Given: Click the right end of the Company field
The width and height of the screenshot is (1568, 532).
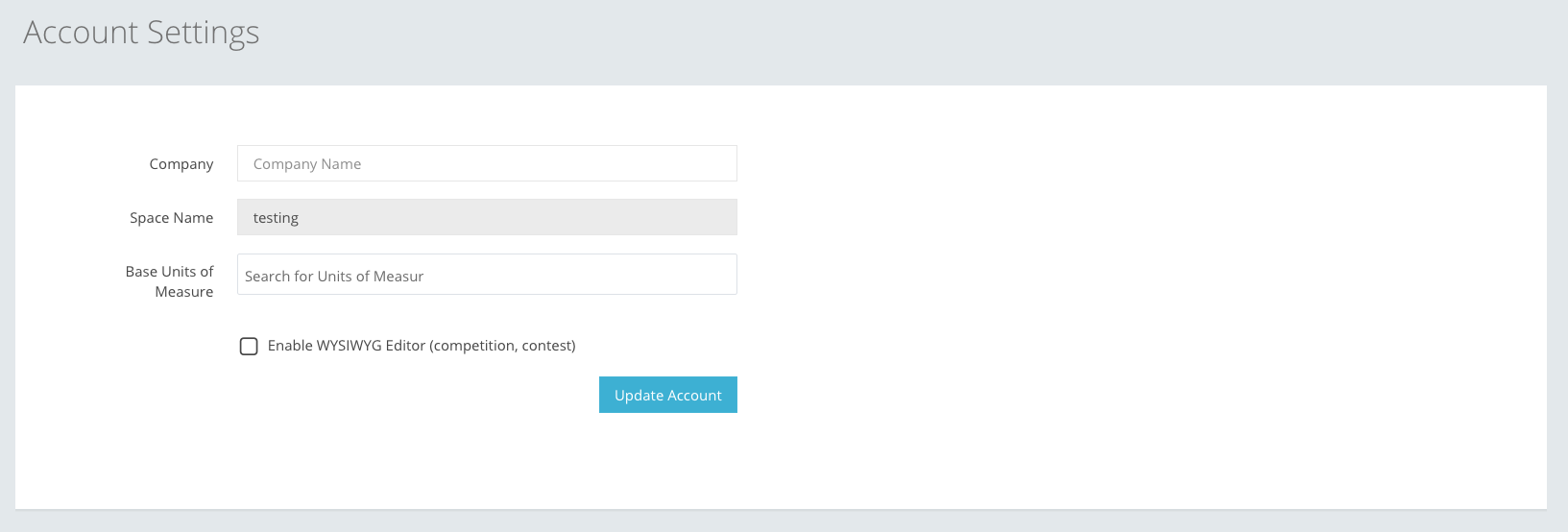Looking at the screenshot, I should coord(720,163).
